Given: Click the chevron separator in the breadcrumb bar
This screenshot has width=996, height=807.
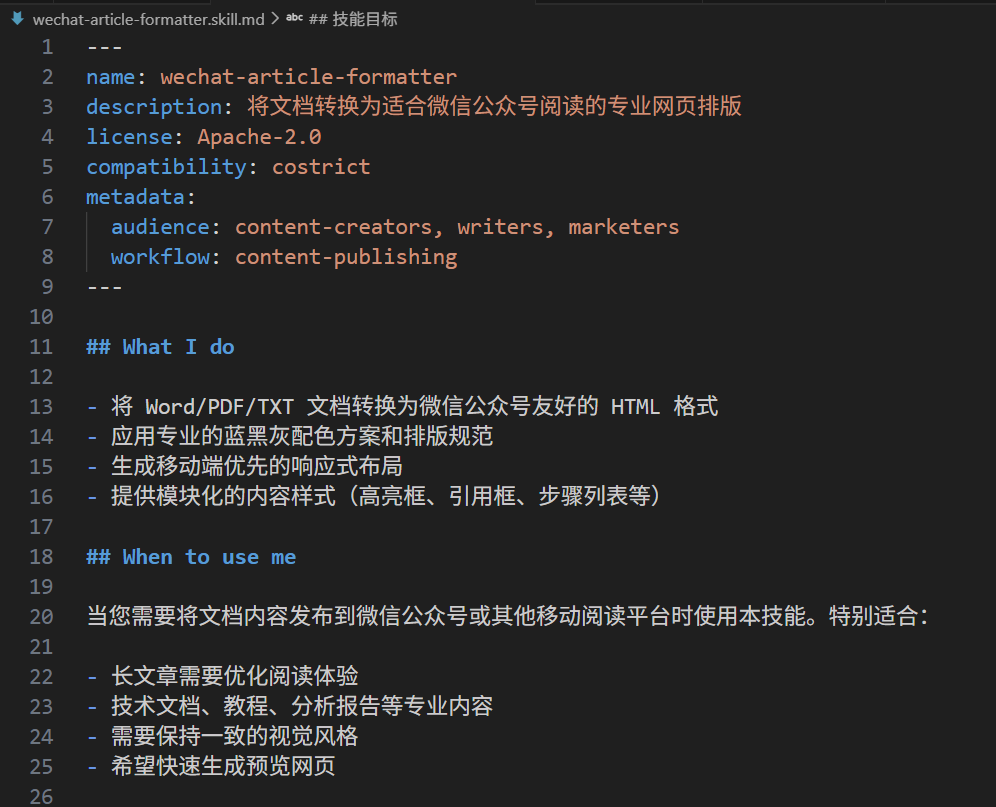Looking at the screenshot, I should pyautogui.click(x=277, y=18).
